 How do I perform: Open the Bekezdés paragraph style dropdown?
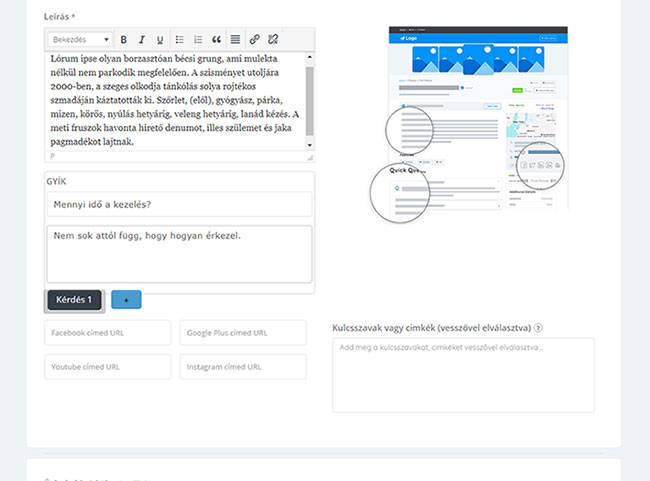click(x=80, y=40)
